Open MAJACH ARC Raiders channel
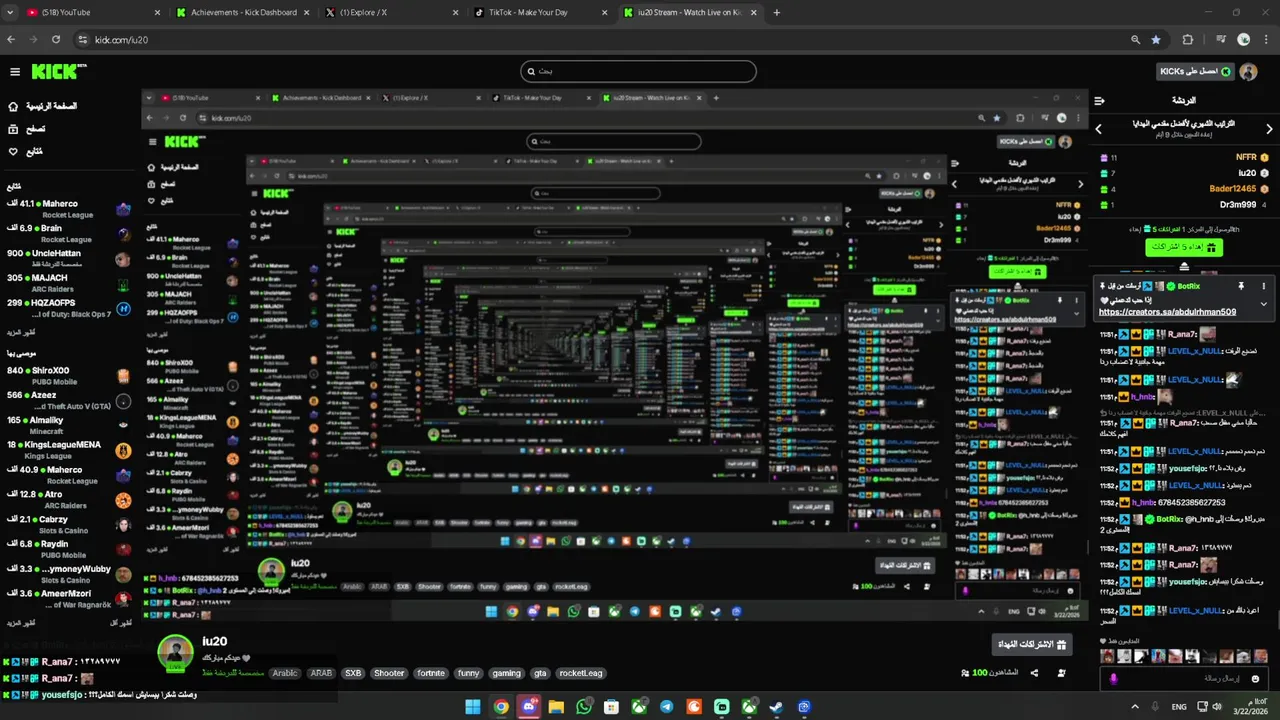1280x720 pixels. coord(68,283)
